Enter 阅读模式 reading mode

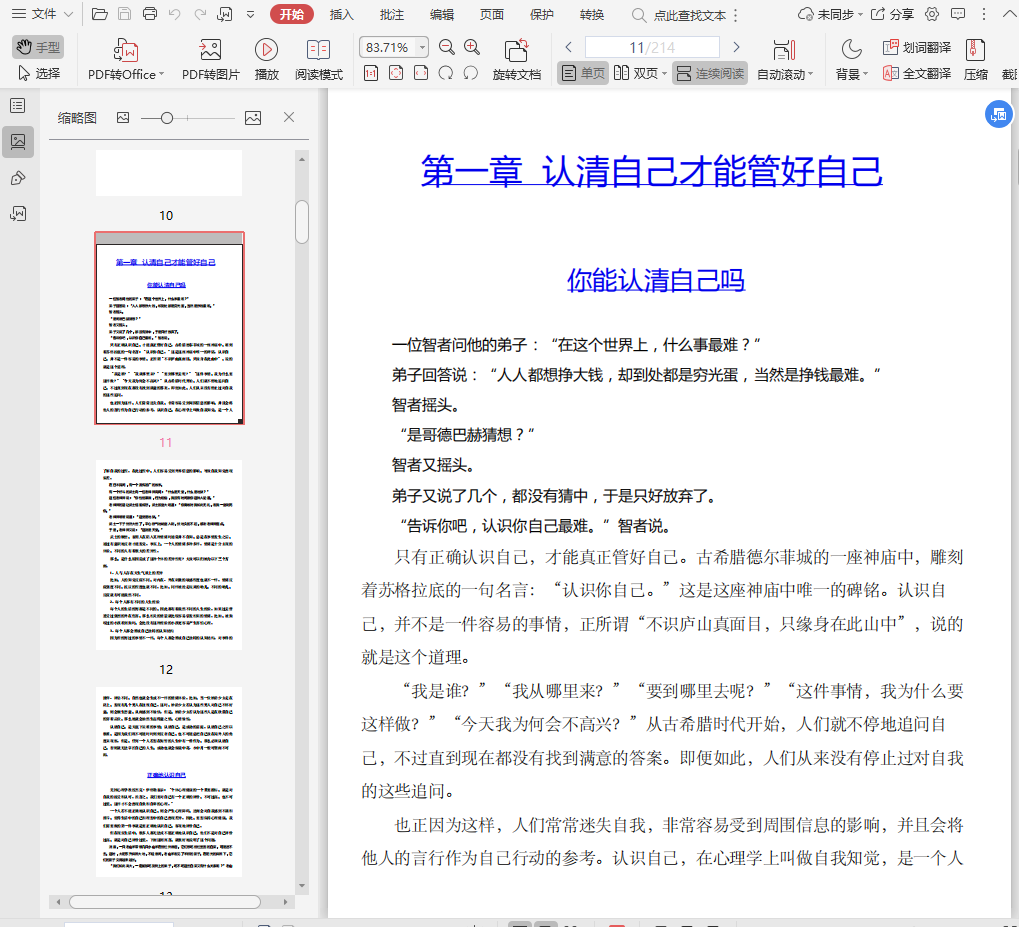click(x=318, y=50)
